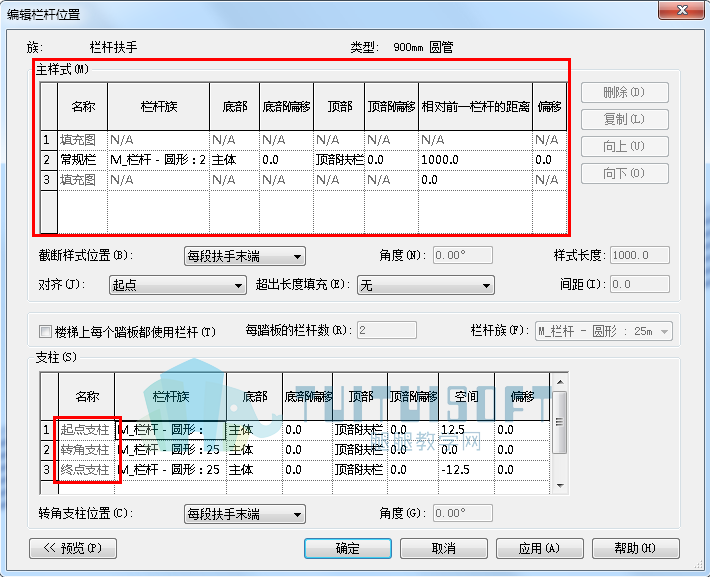Open the 对齐 dropdown showing 起点

click(178, 285)
